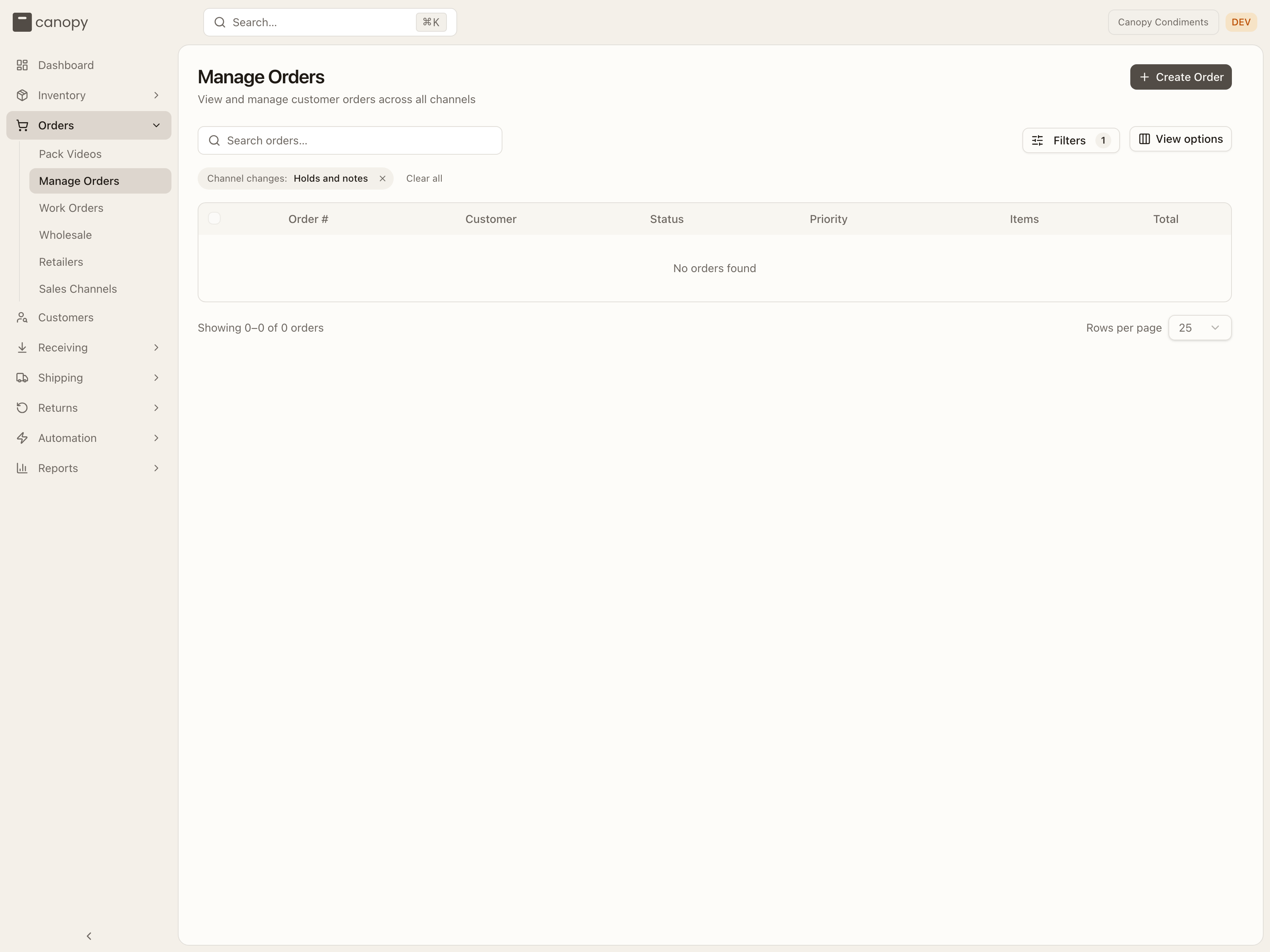Click the Reports bar chart icon

click(22, 468)
